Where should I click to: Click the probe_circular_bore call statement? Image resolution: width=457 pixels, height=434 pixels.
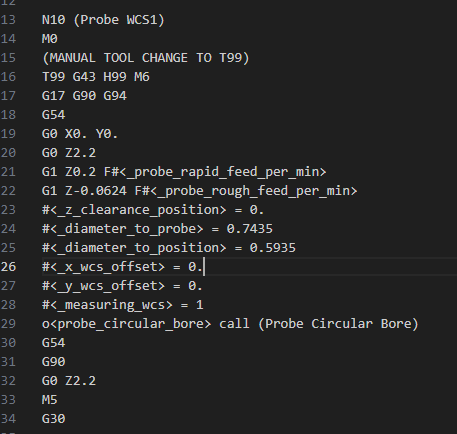pos(146,324)
